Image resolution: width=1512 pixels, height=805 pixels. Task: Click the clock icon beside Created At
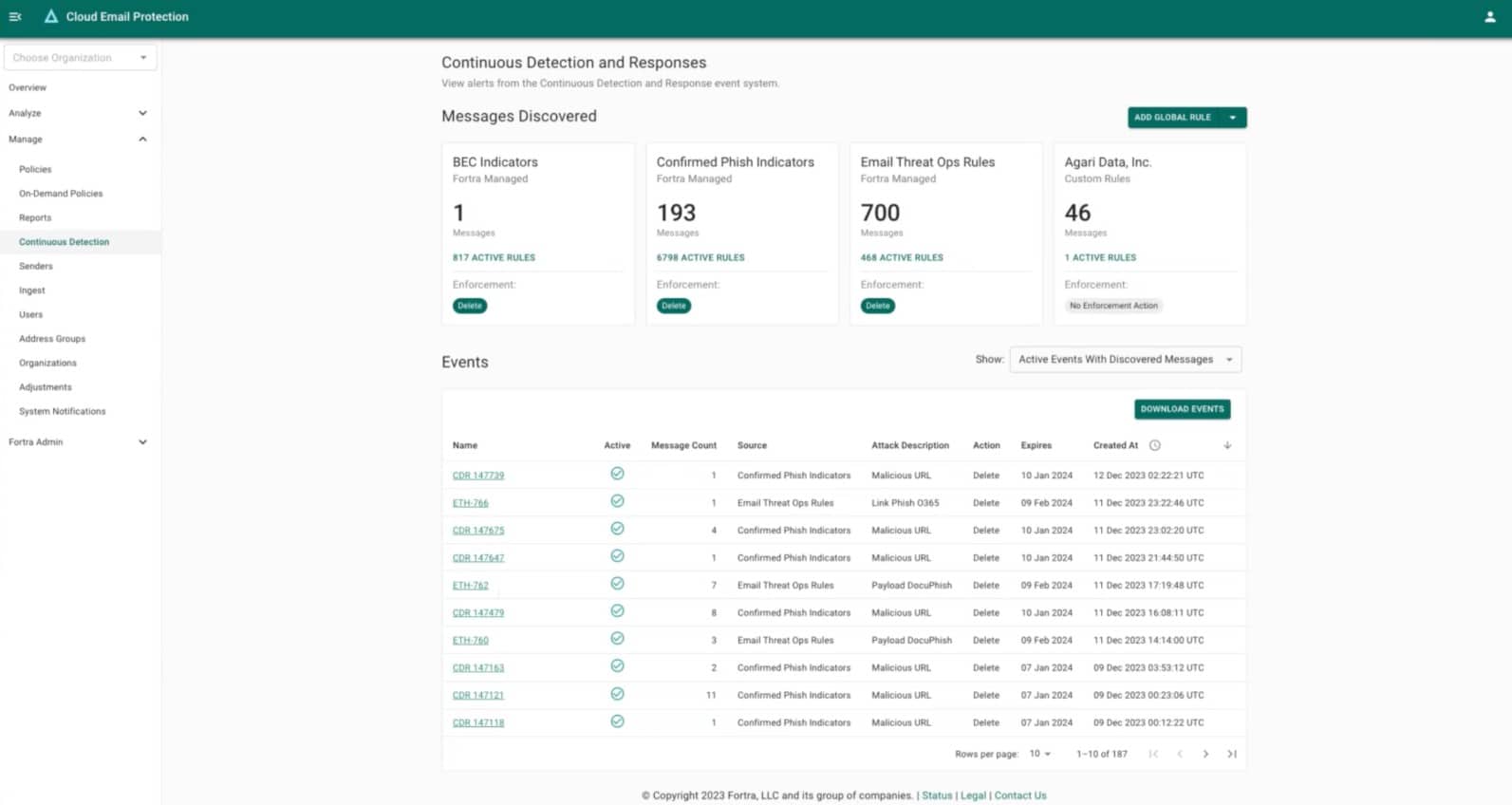pyautogui.click(x=1155, y=445)
